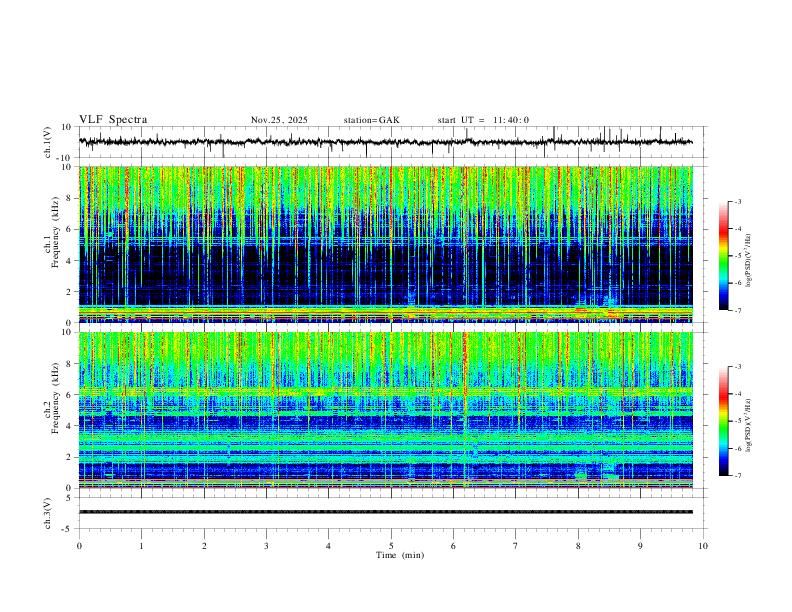Click the time axis tick label "2"
792x612 pixels.
point(204,546)
